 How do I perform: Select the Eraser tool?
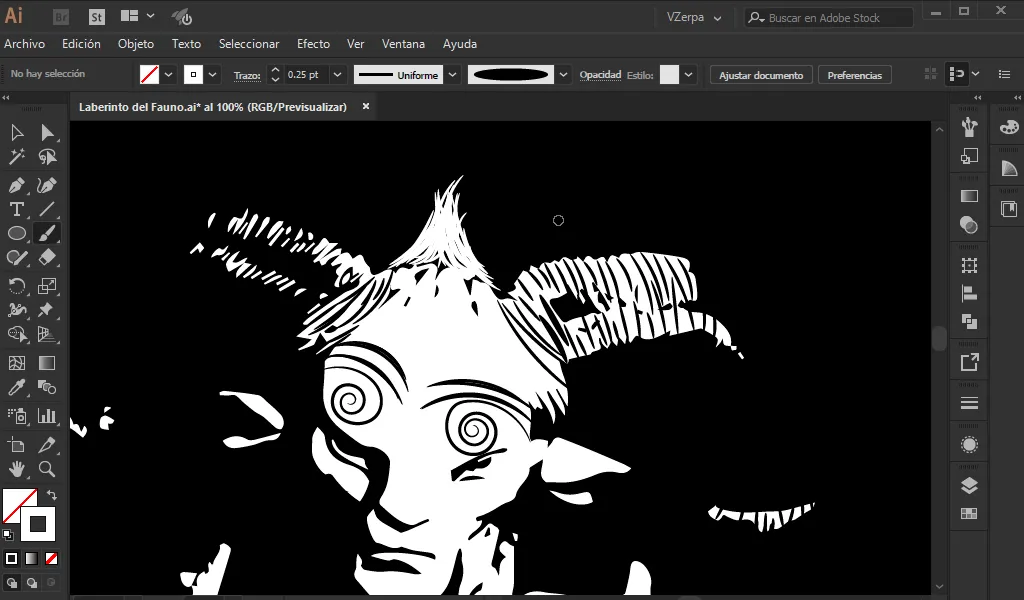click(x=47, y=257)
